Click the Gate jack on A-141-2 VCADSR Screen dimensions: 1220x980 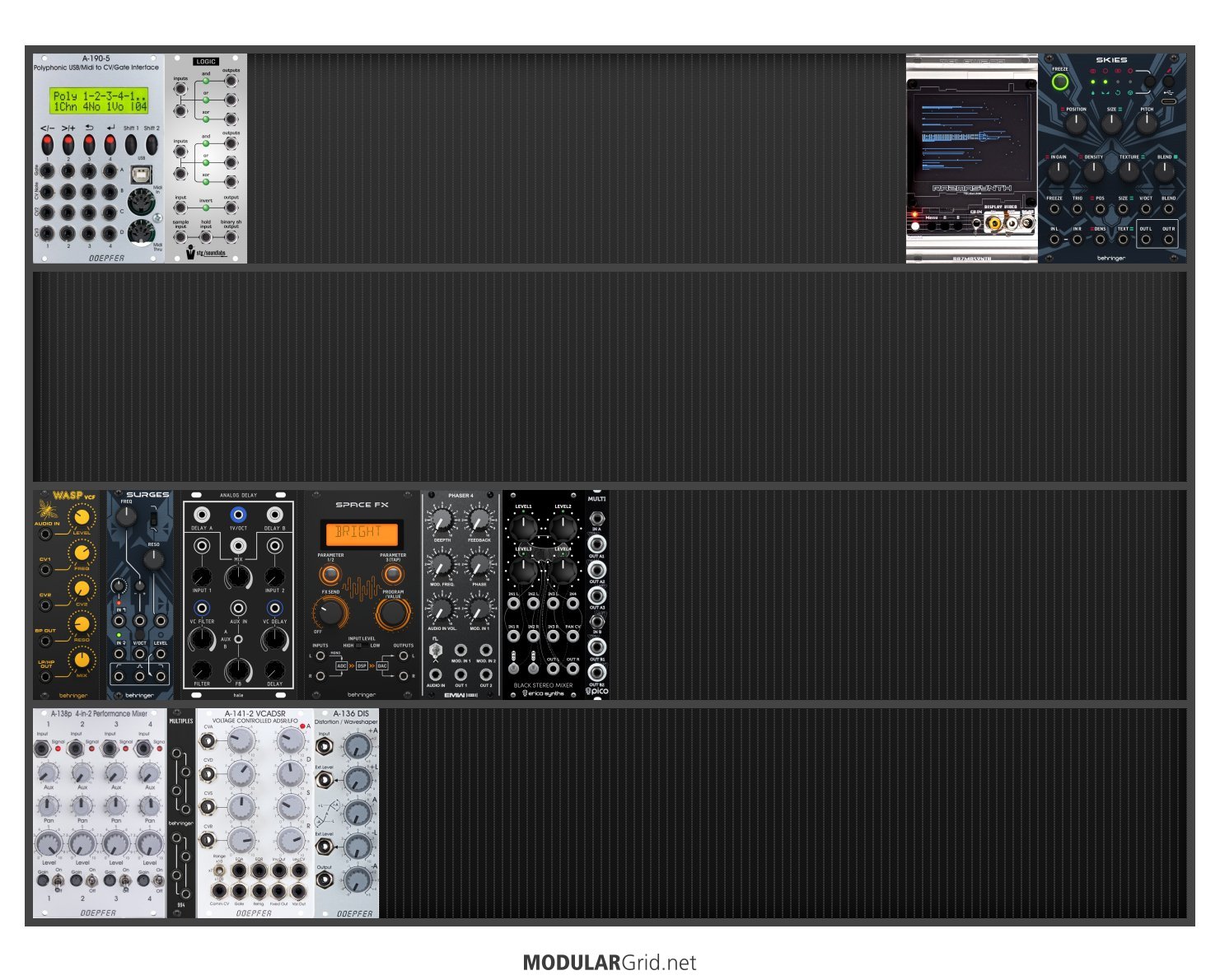tap(239, 891)
